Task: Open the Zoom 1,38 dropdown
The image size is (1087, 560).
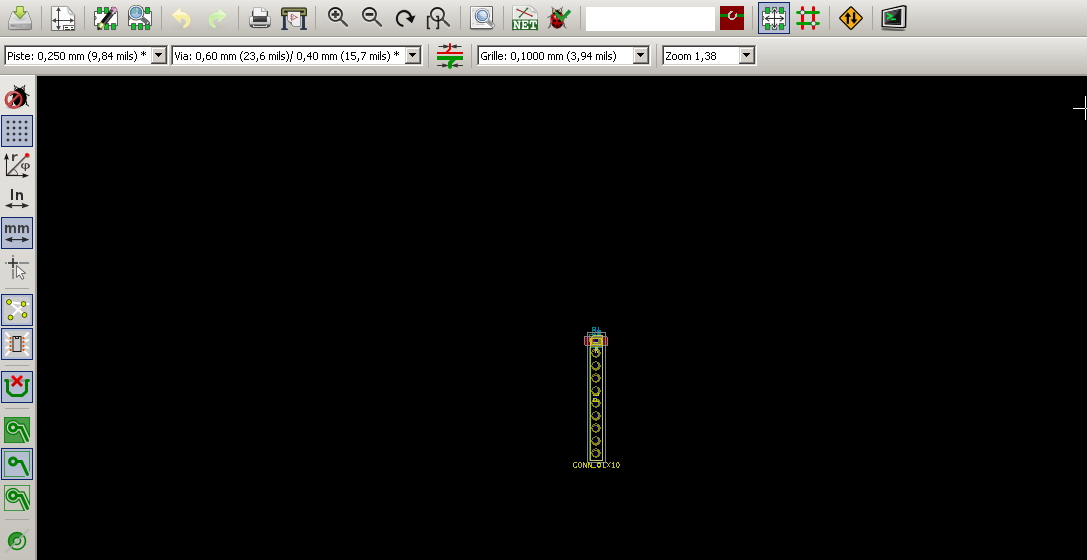Action: coord(746,56)
